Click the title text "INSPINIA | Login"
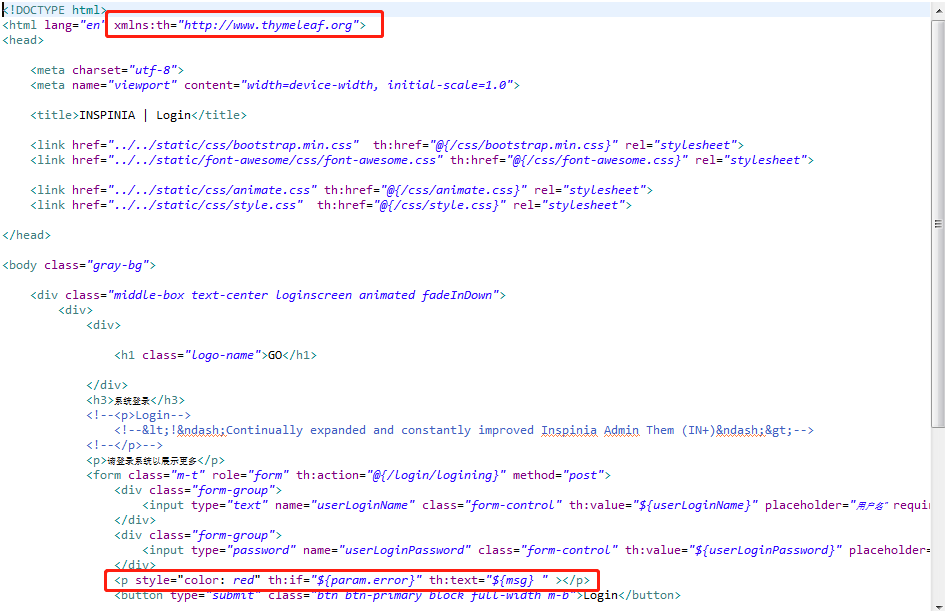The width and height of the screenshot is (945, 611). [x=135, y=115]
